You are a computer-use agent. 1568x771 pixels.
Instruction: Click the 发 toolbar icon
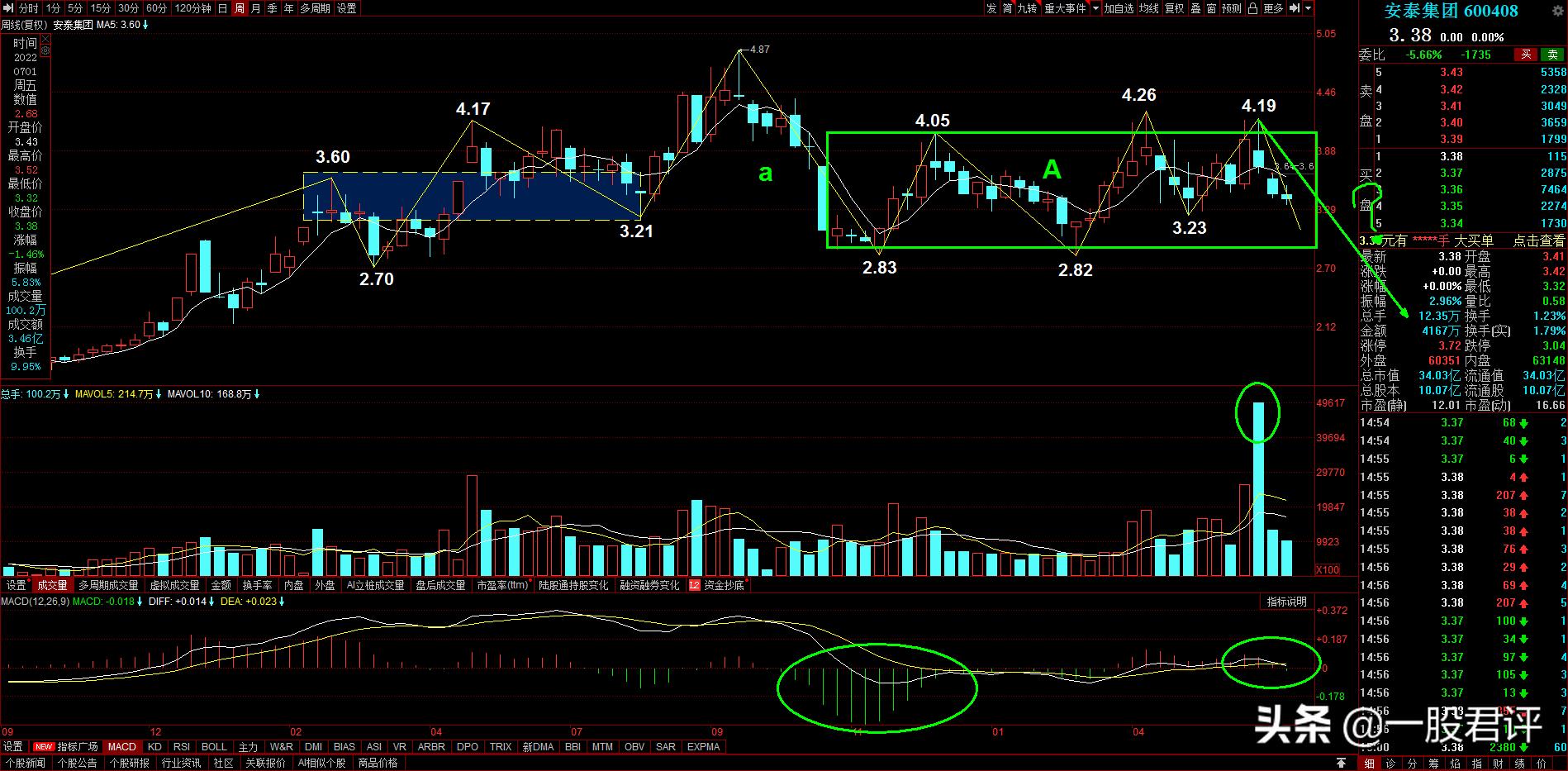pos(991,8)
